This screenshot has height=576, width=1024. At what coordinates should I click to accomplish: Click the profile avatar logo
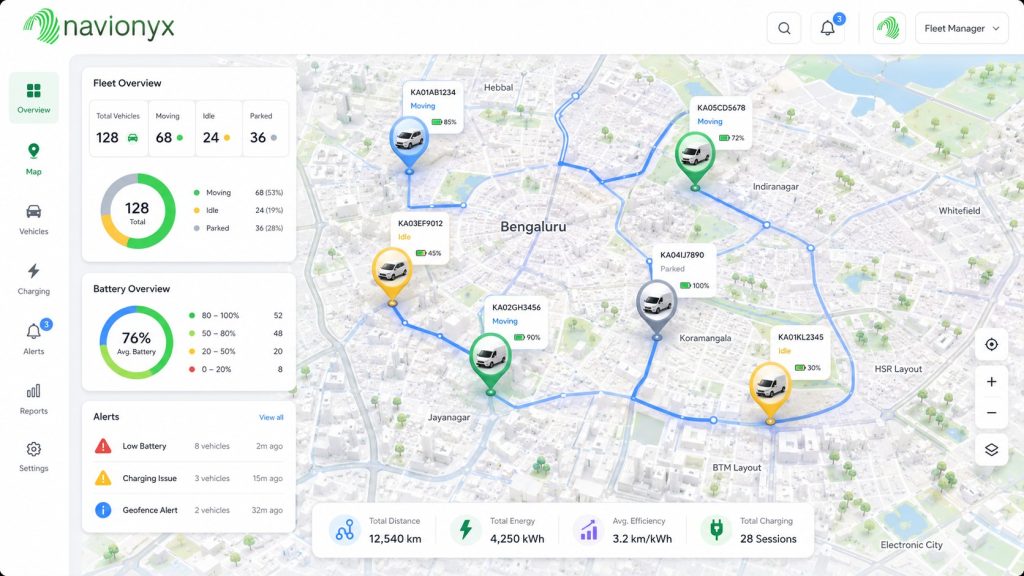(x=889, y=28)
